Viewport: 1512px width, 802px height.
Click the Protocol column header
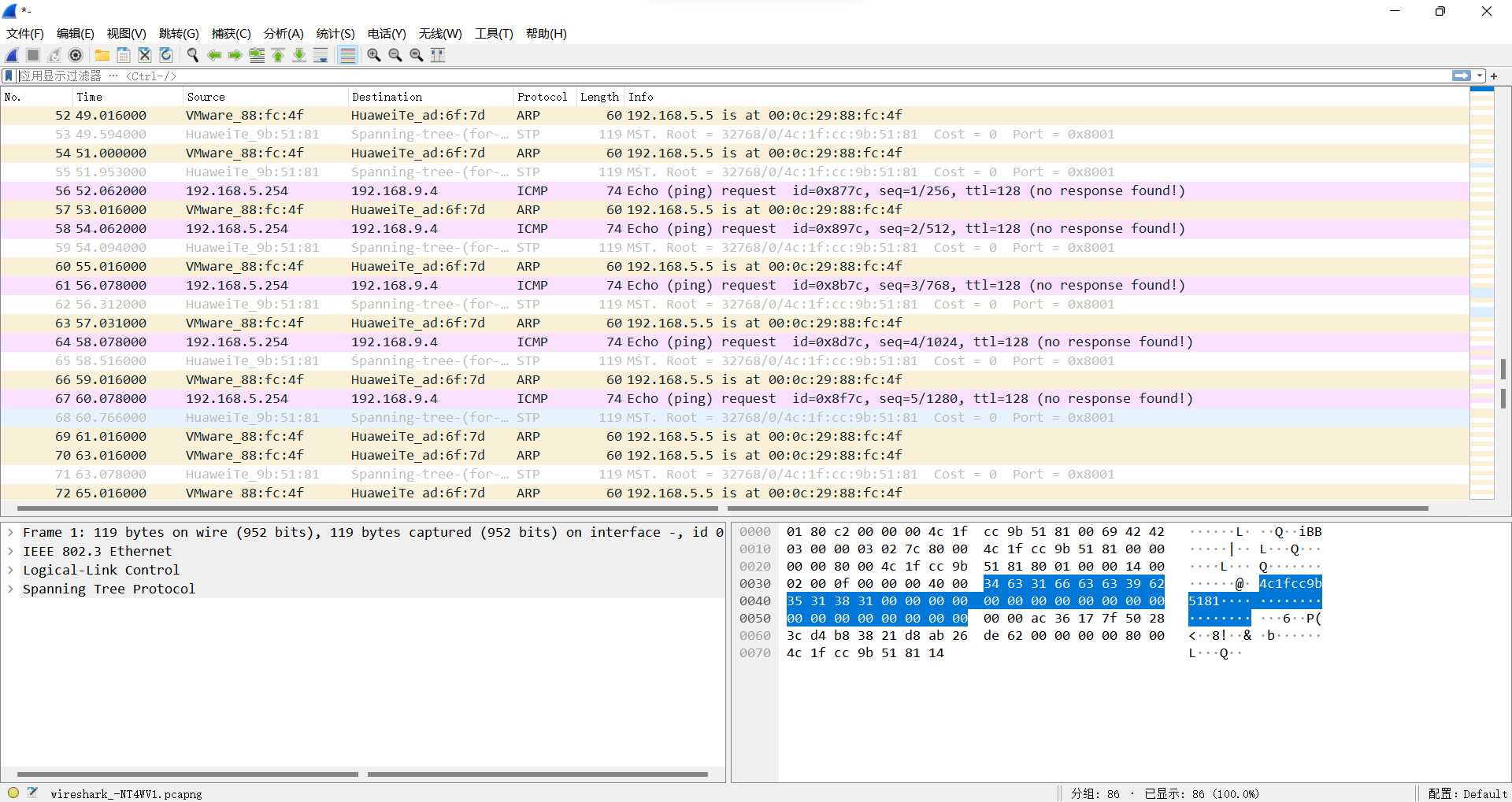click(542, 97)
